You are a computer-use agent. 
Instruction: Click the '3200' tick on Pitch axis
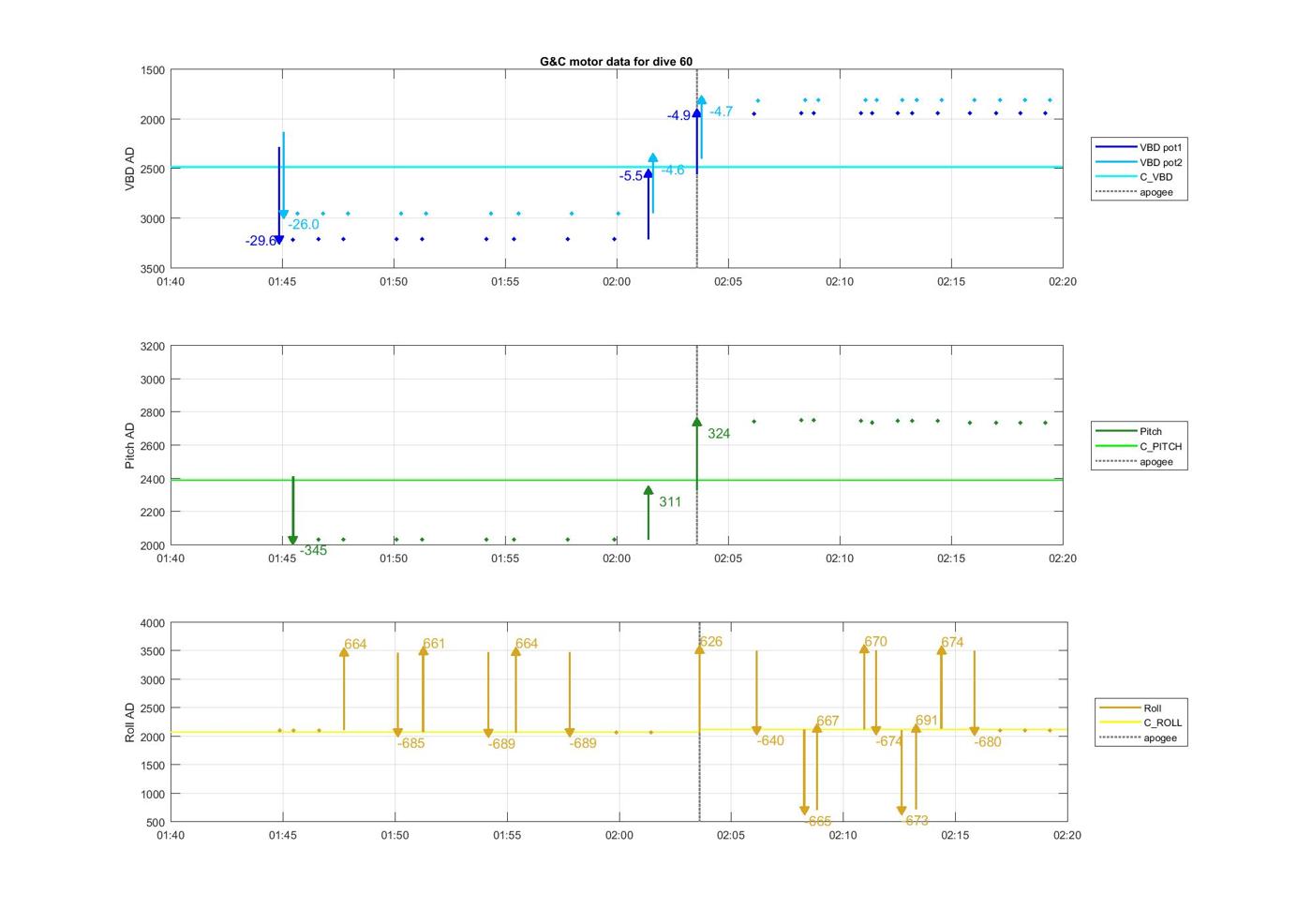pyautogui.click(x=153, y=347)
